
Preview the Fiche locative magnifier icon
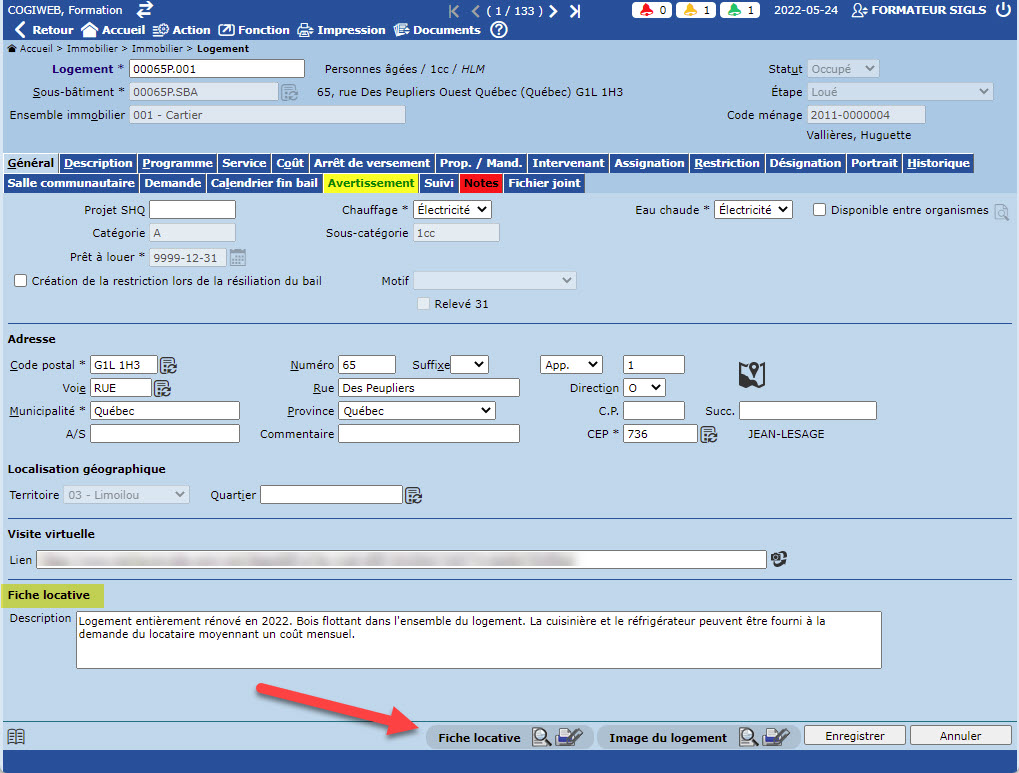click(x=541, y=738)
